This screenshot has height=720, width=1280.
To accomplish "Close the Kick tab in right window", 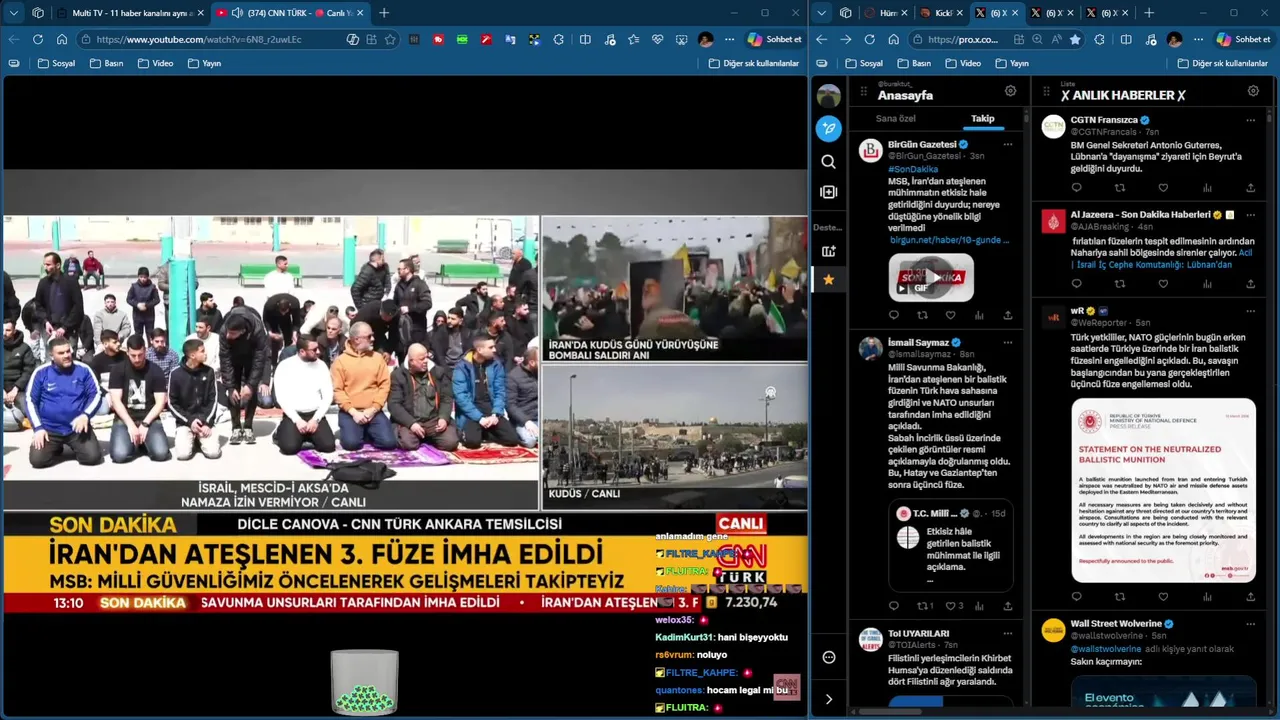I will pos(960,13).
